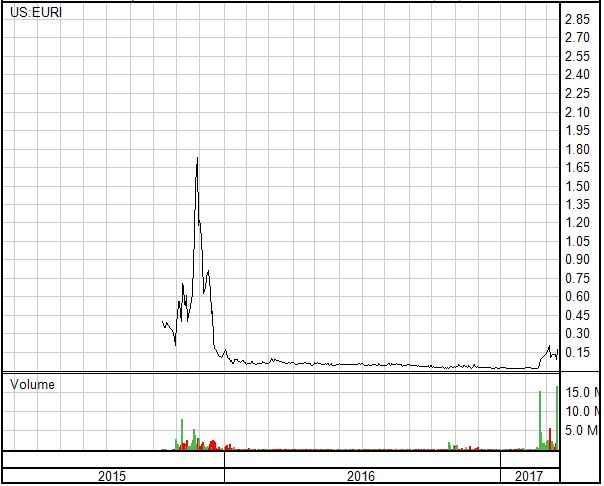Click the 2.25 price axis value

[577, 93]
